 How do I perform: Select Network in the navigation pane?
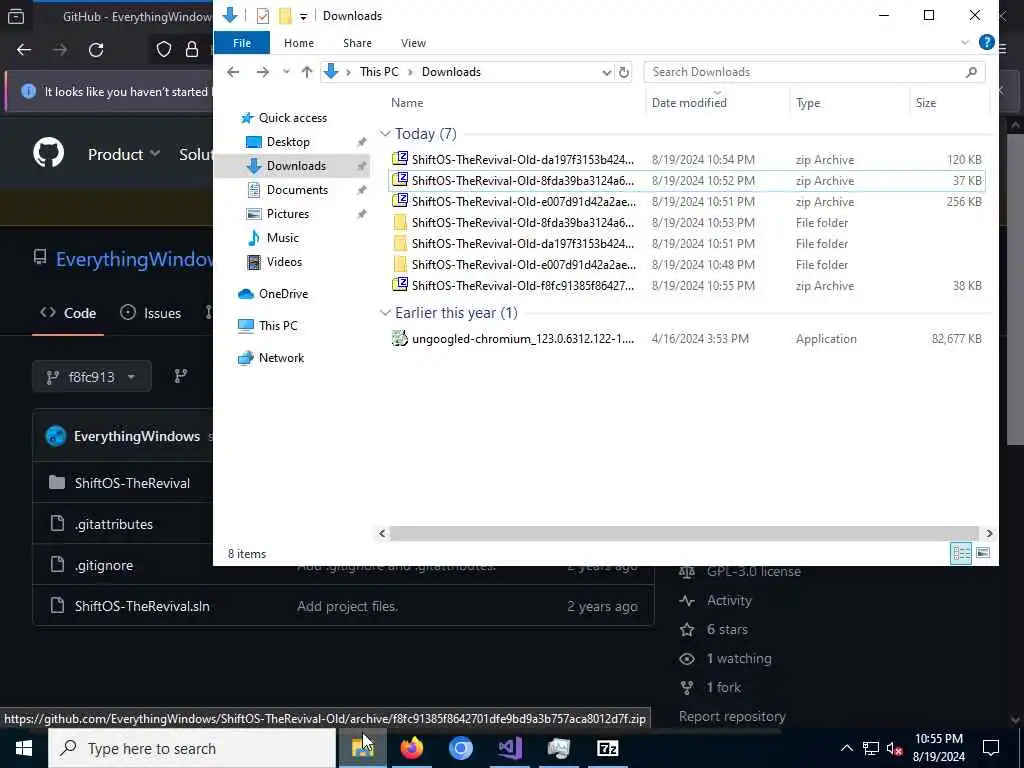[x=281, y=358]
